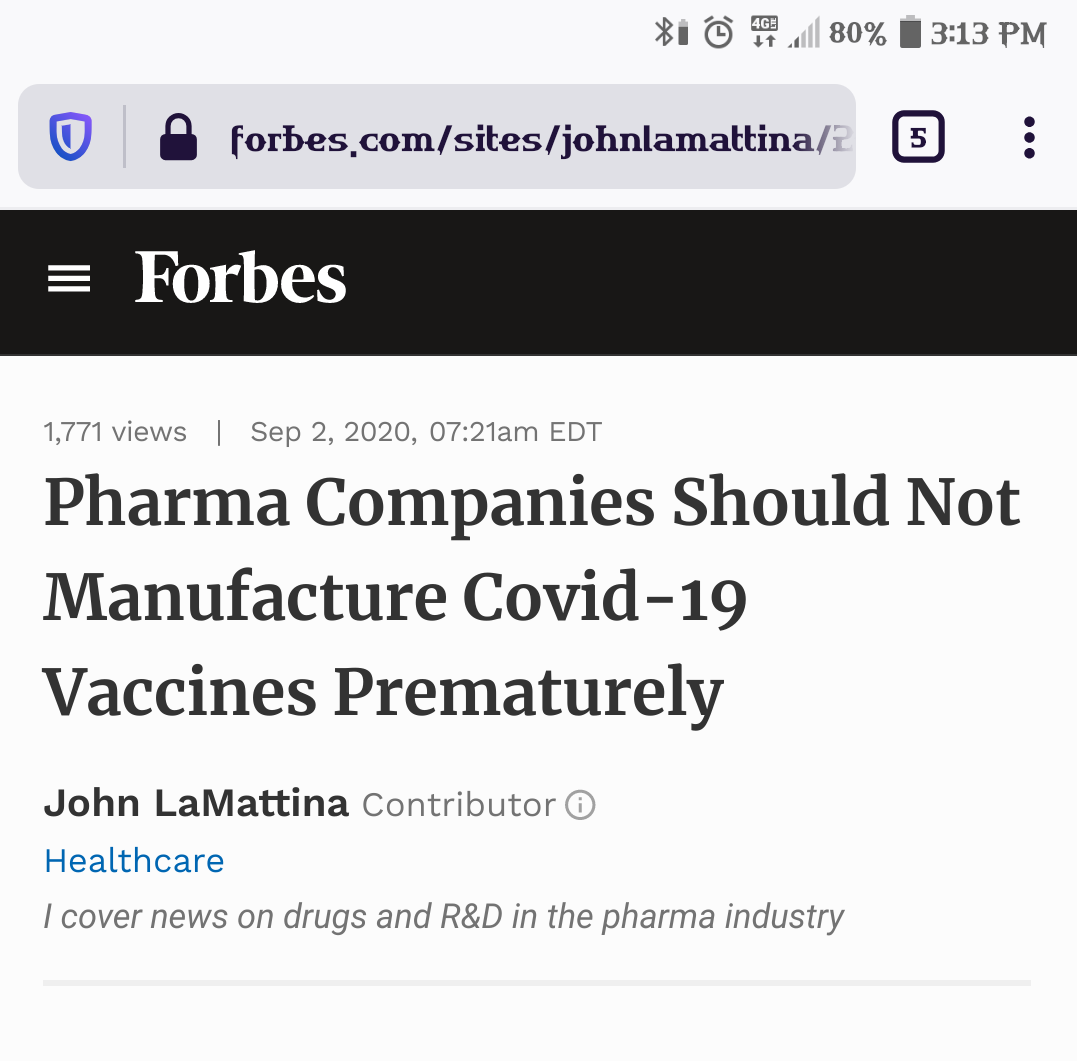Click the article headline about Covid-19 vaccines
This screenshot has height=1061, width=1077.
[530, 597]
